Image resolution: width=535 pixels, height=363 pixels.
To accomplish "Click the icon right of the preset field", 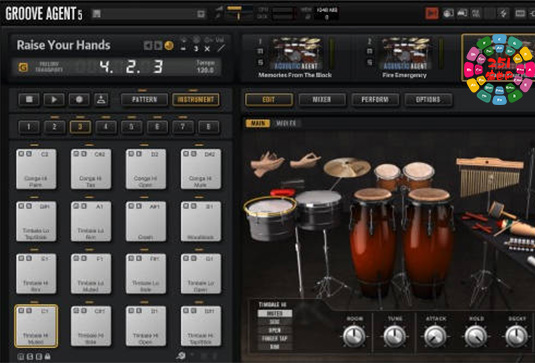I will (201, 14).
